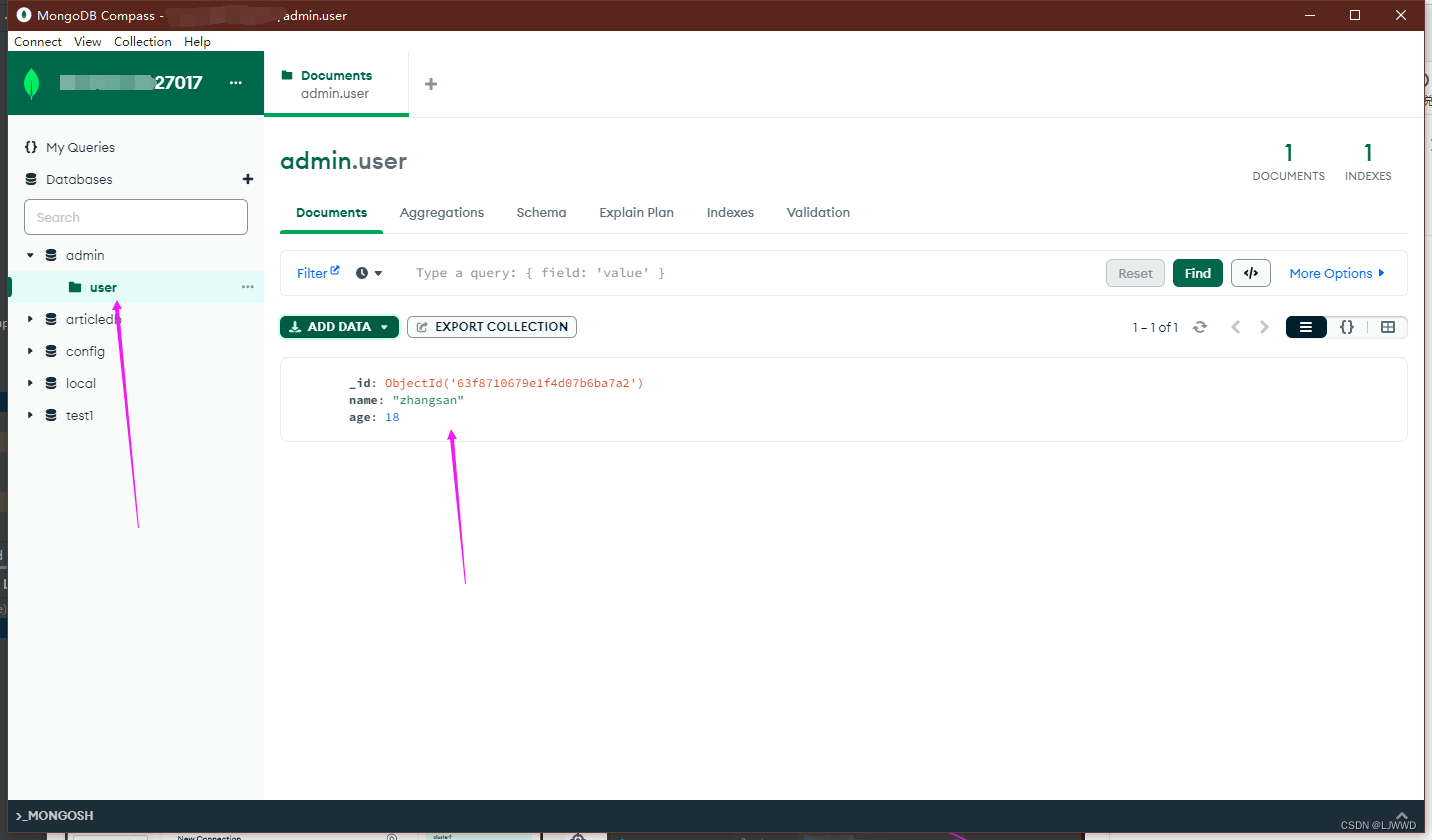Open the Filter documentation link
Viewport: 1432px width, 840px height.
[318, 273]
